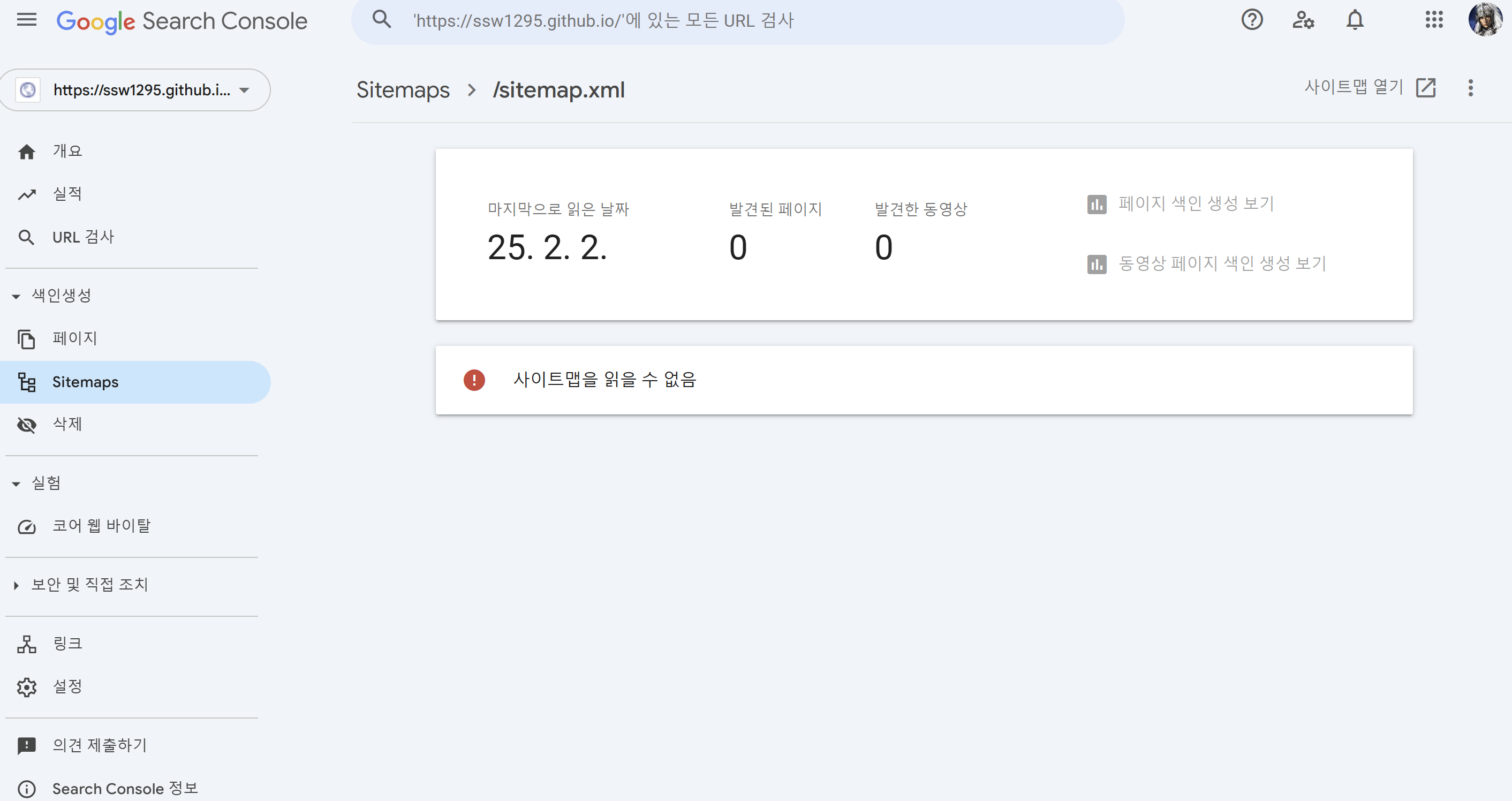Open the notifications bell
The image size is (1512, 801).
[x=1355, y=20]
